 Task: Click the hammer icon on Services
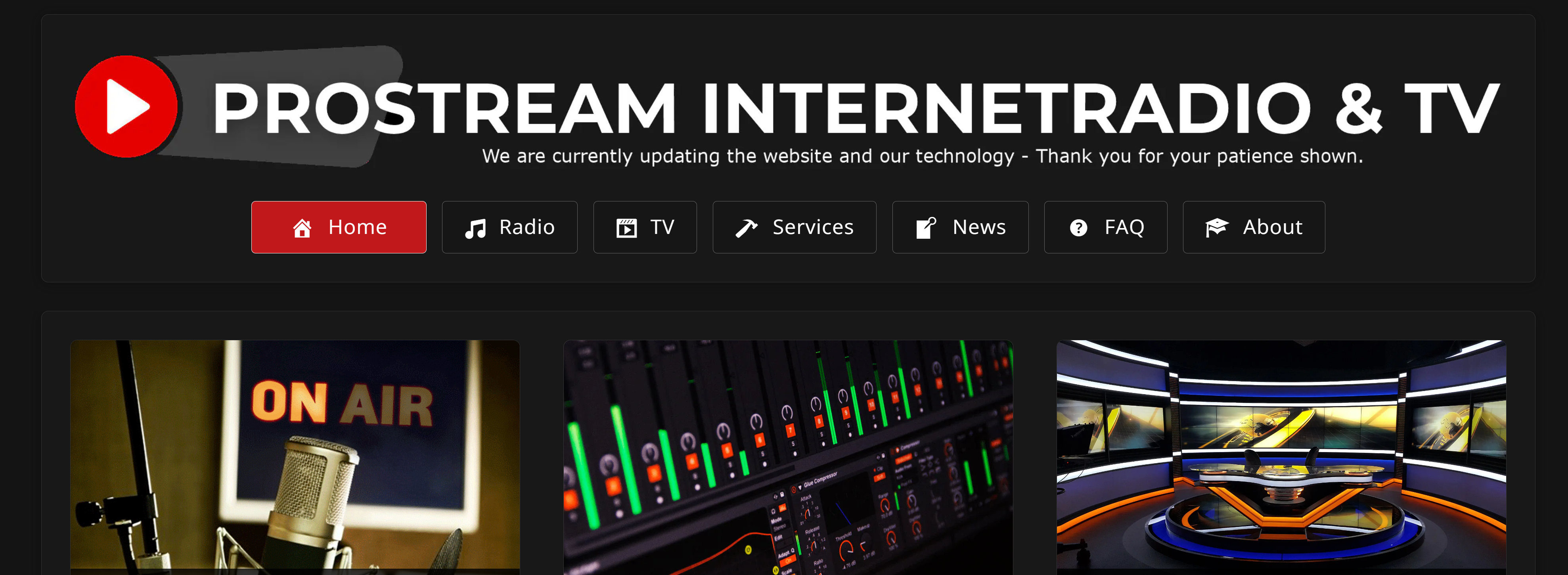[x=747, y=226]
